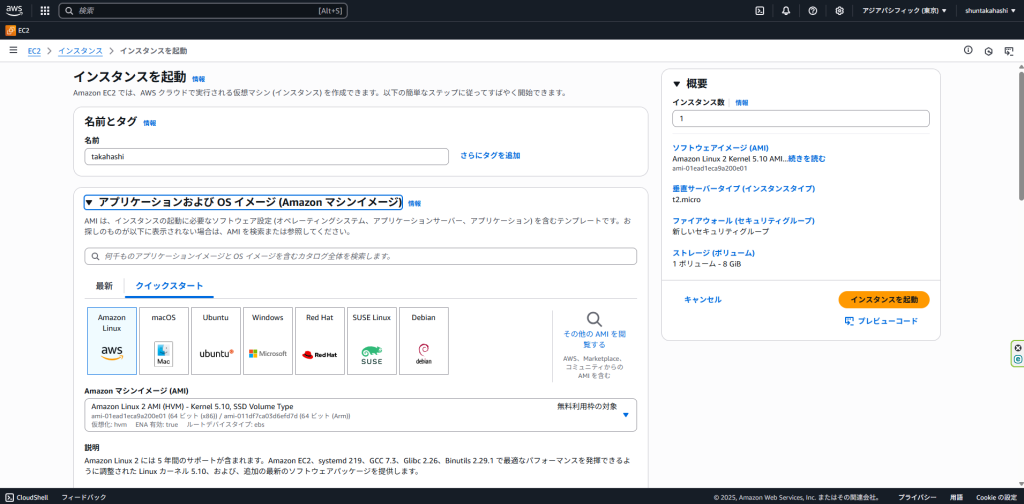Open the Amazon マシンイメージ (AMI) dropdown
1024x504 pixels.
(360, 415)
